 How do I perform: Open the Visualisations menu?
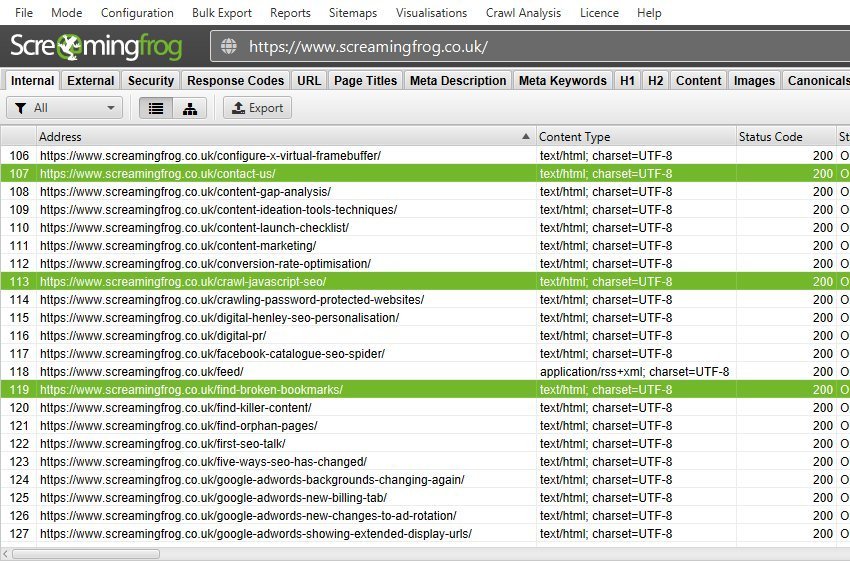[x=431, y=13]
